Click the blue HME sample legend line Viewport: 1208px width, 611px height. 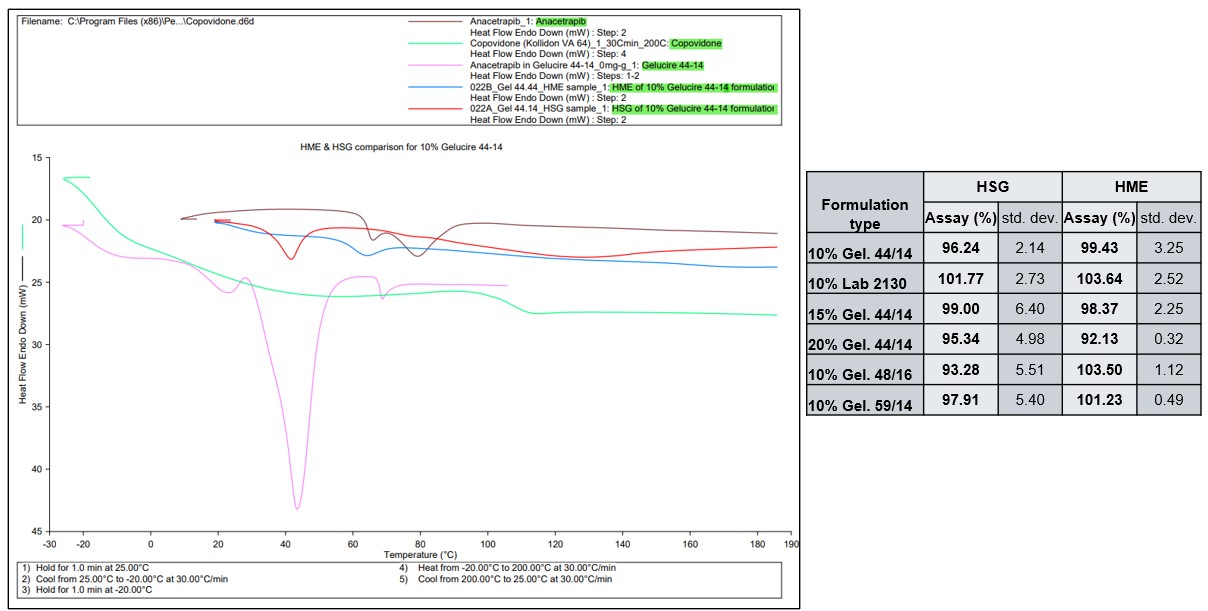(x=436, y=87)
